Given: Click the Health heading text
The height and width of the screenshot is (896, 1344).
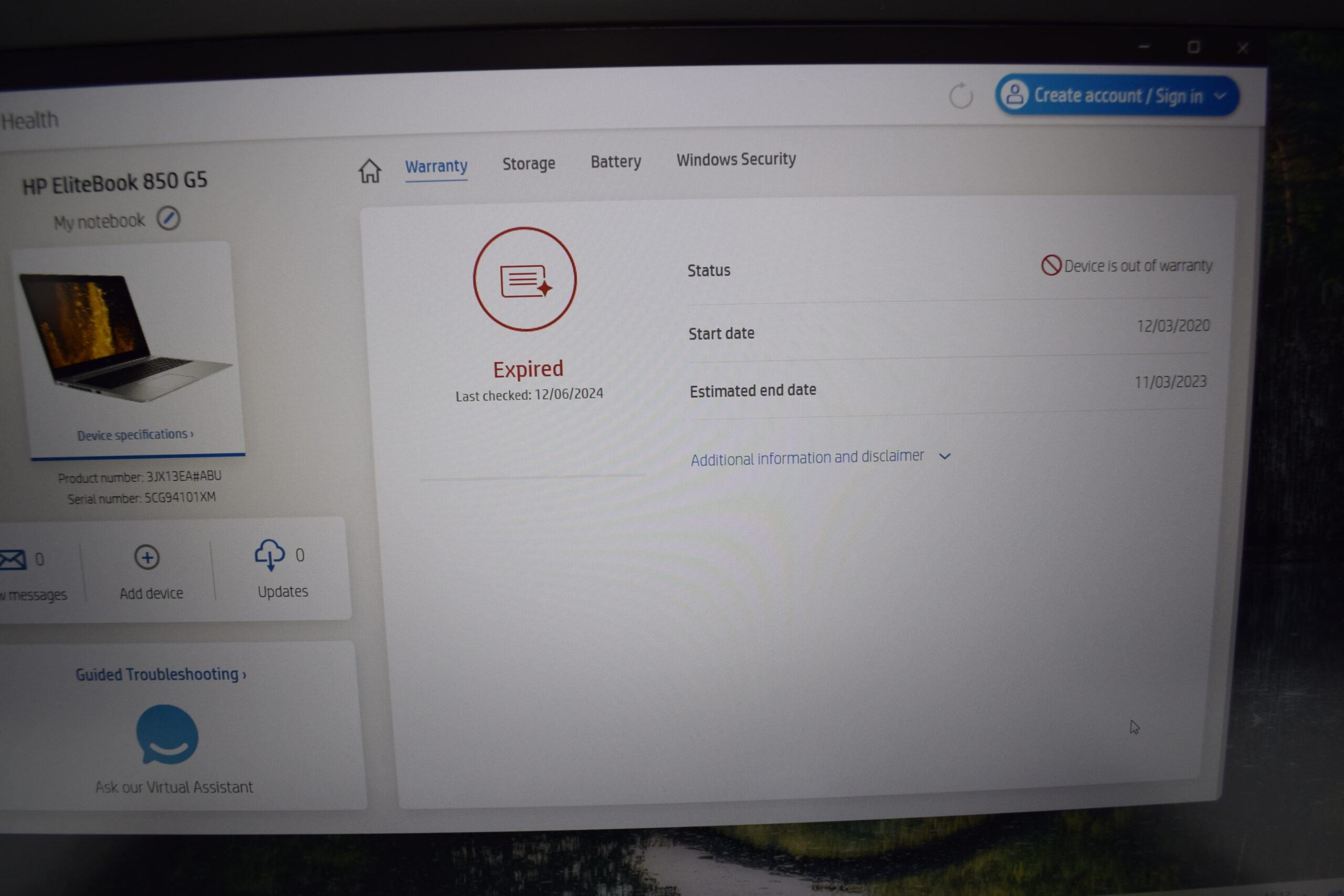Looking at the screenshot, I should tap(30, 121).
